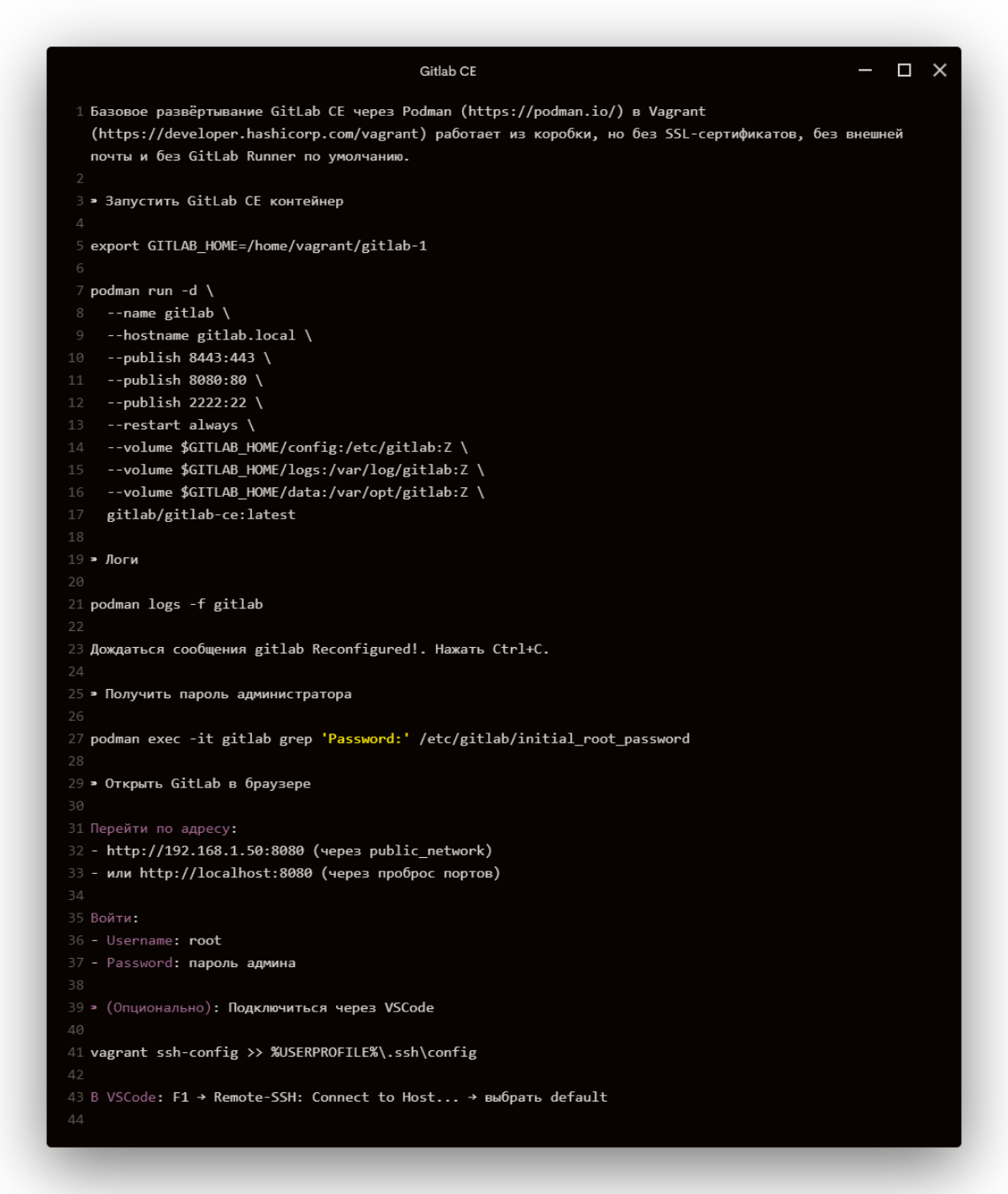This screenshot has width=1008, height=1194.
Task: Click line number 43 in the gutter
Action: tap(76, 1097)
